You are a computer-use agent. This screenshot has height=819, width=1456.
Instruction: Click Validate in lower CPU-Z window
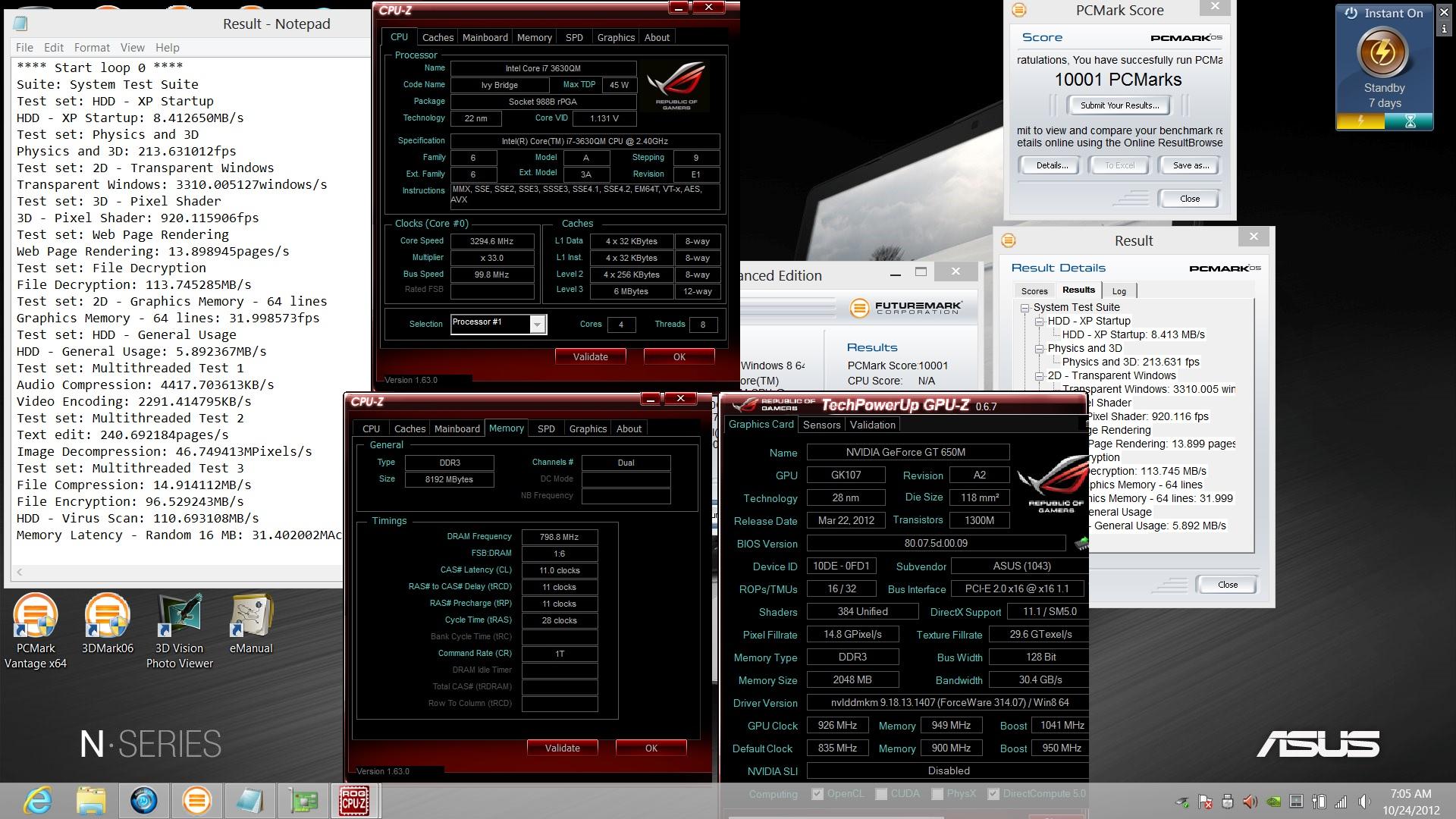(562, 748)
